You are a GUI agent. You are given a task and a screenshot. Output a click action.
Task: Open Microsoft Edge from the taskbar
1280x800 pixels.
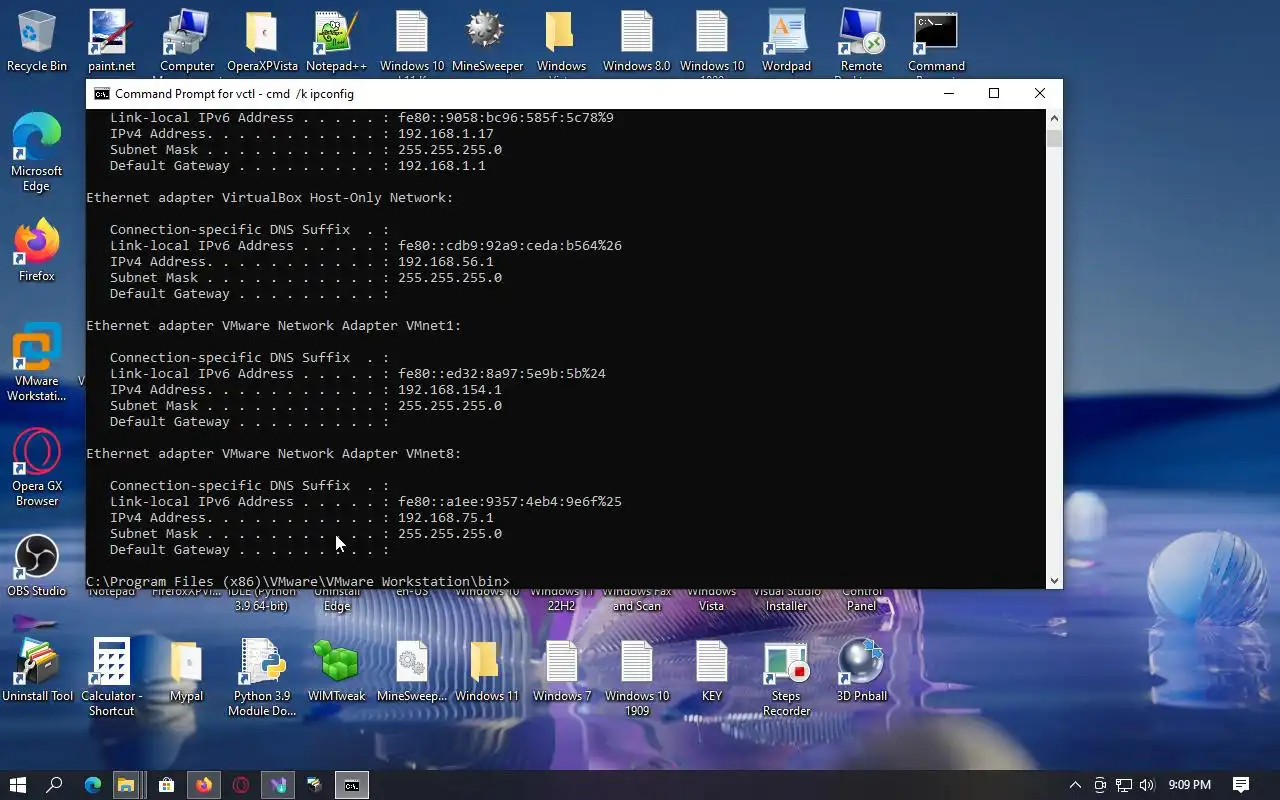(92, 785)
